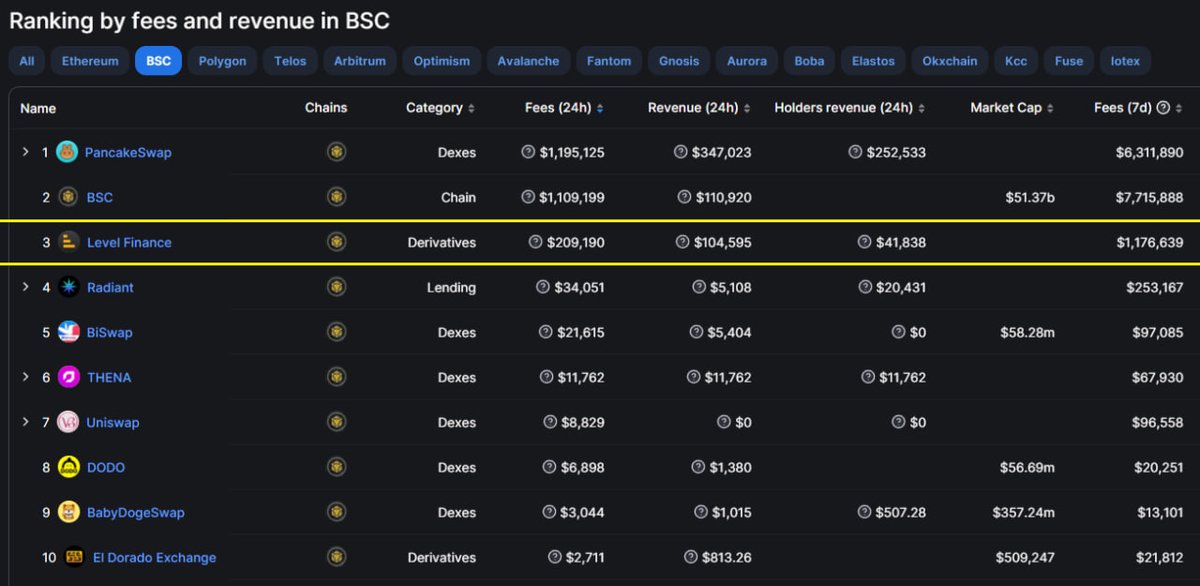Click help icon beside THENA revenue $11,762

[x=694, y=377]
